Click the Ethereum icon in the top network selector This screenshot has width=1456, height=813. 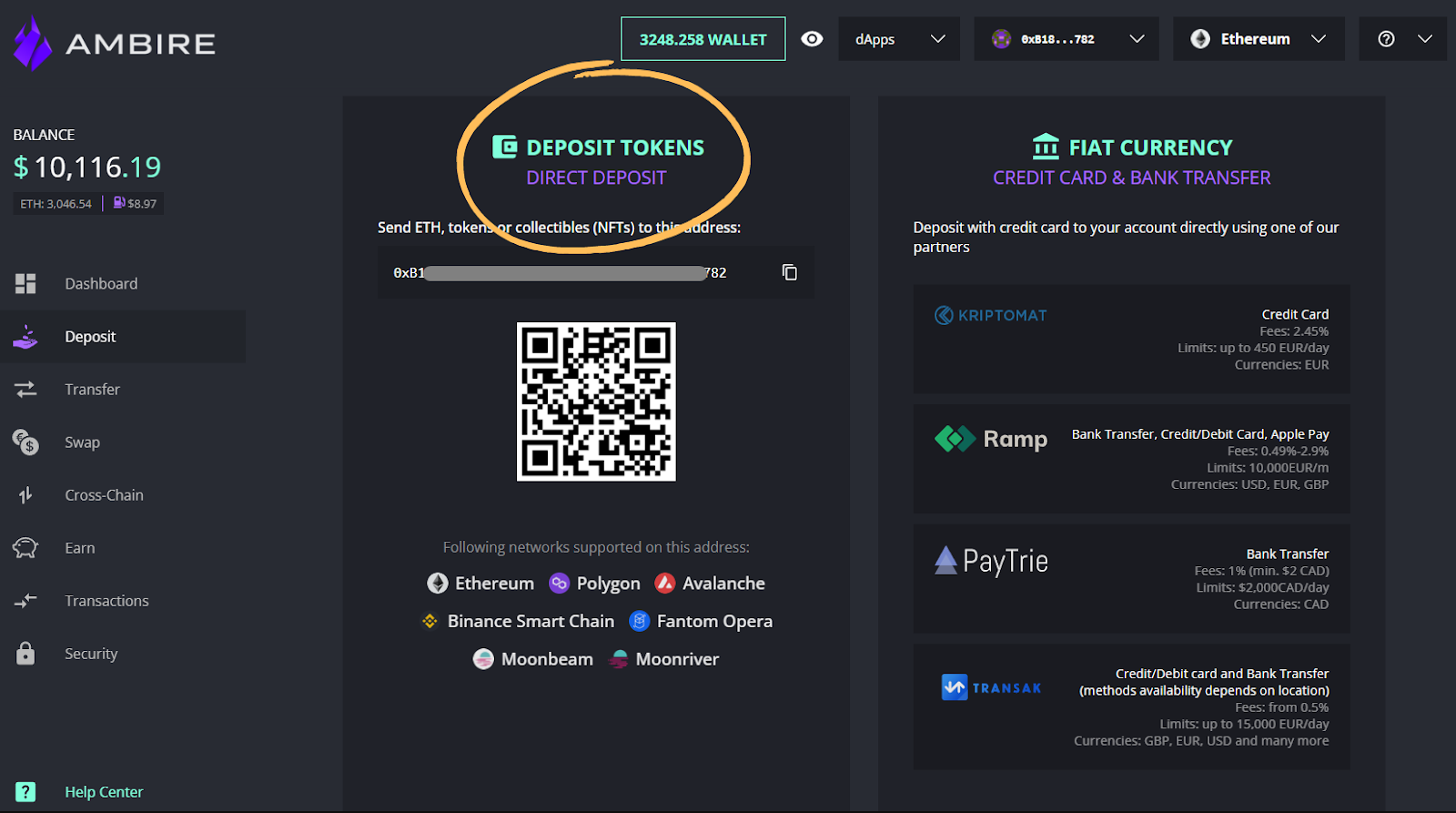click(1200, 39)
